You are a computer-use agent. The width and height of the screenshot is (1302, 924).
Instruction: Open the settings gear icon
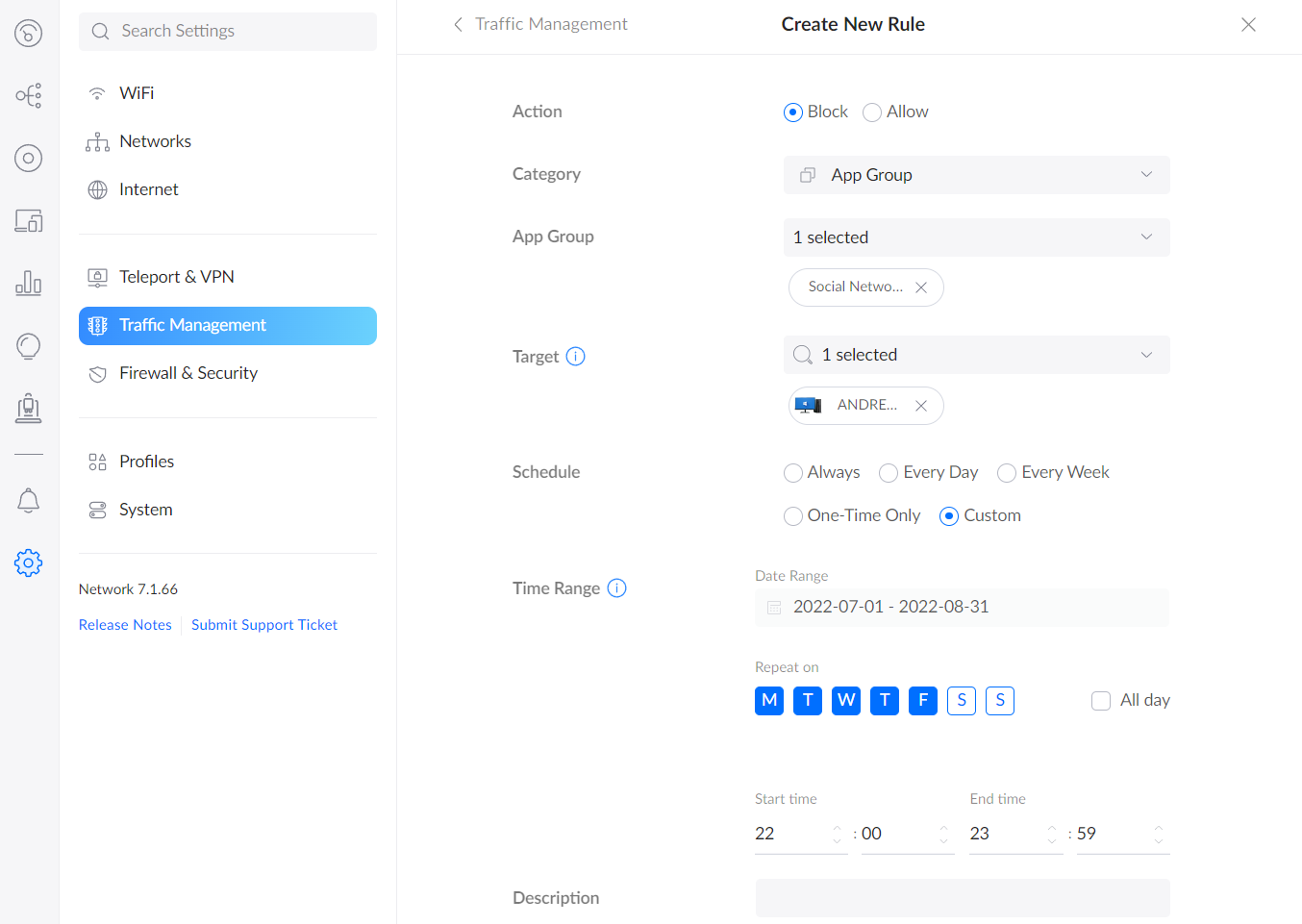click(29, 562)
